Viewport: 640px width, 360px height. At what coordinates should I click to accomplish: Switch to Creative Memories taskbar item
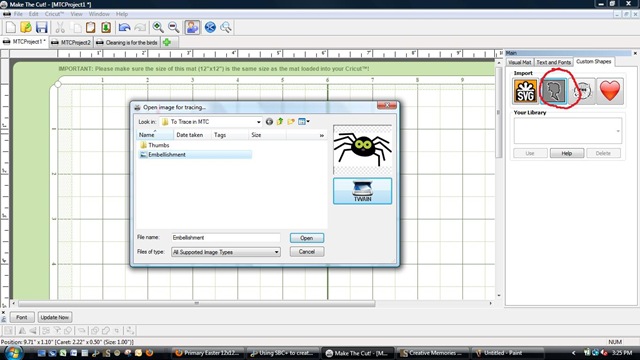click(x=433, y=353)
